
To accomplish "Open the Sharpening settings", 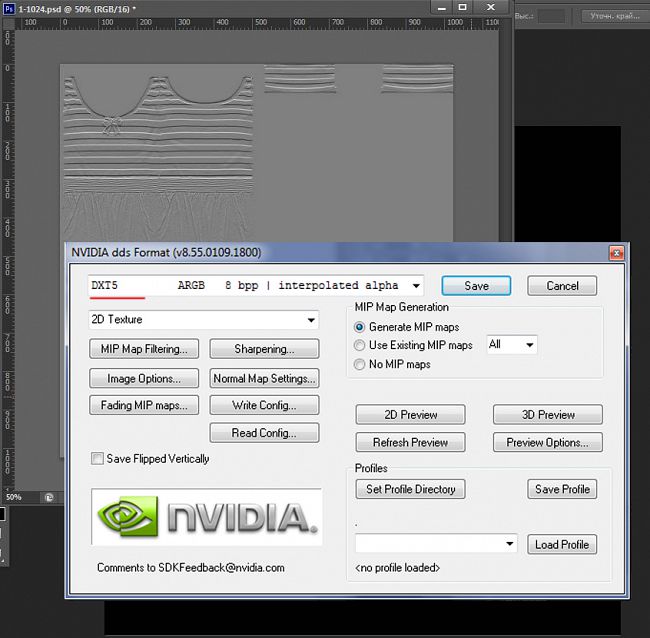I will 264,349.
